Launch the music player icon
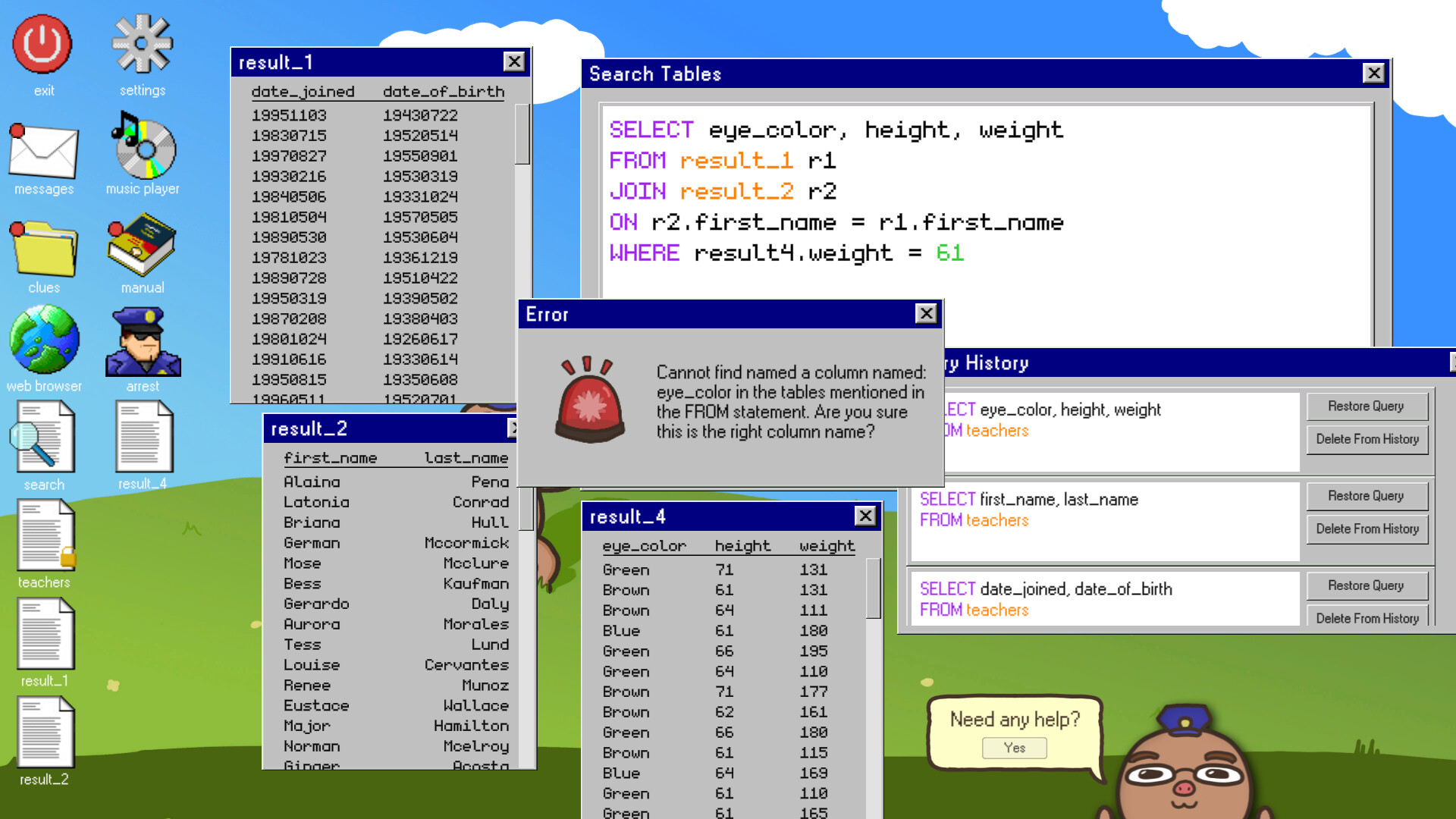This screenshot has width=1456, height=819. pyautogui.click(x=143, y=146)
